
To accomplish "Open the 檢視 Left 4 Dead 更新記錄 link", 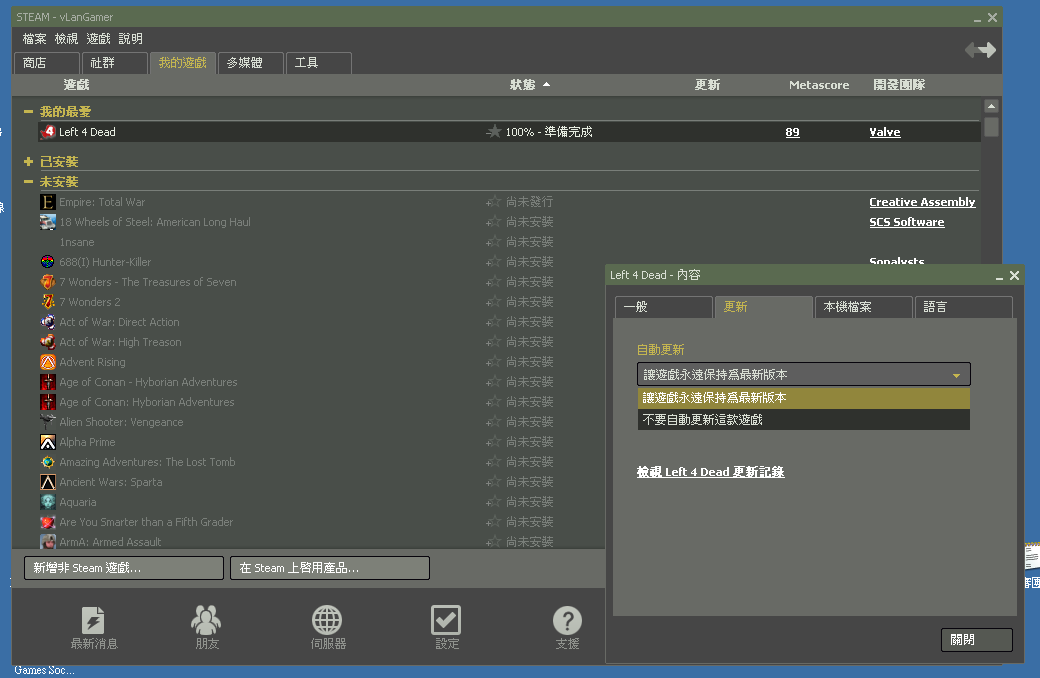I will pyautogui.click(x=710, y=472).
